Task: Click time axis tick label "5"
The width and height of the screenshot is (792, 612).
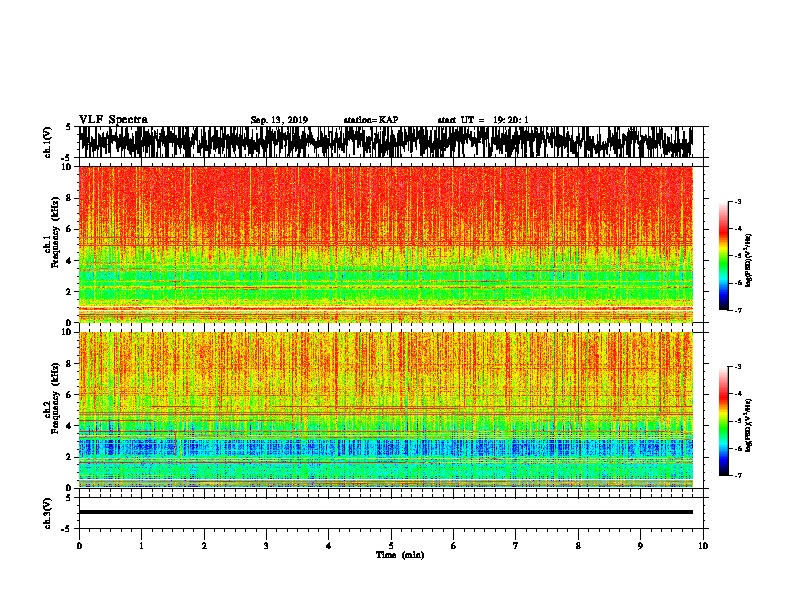Action: [x=391, y=546]
